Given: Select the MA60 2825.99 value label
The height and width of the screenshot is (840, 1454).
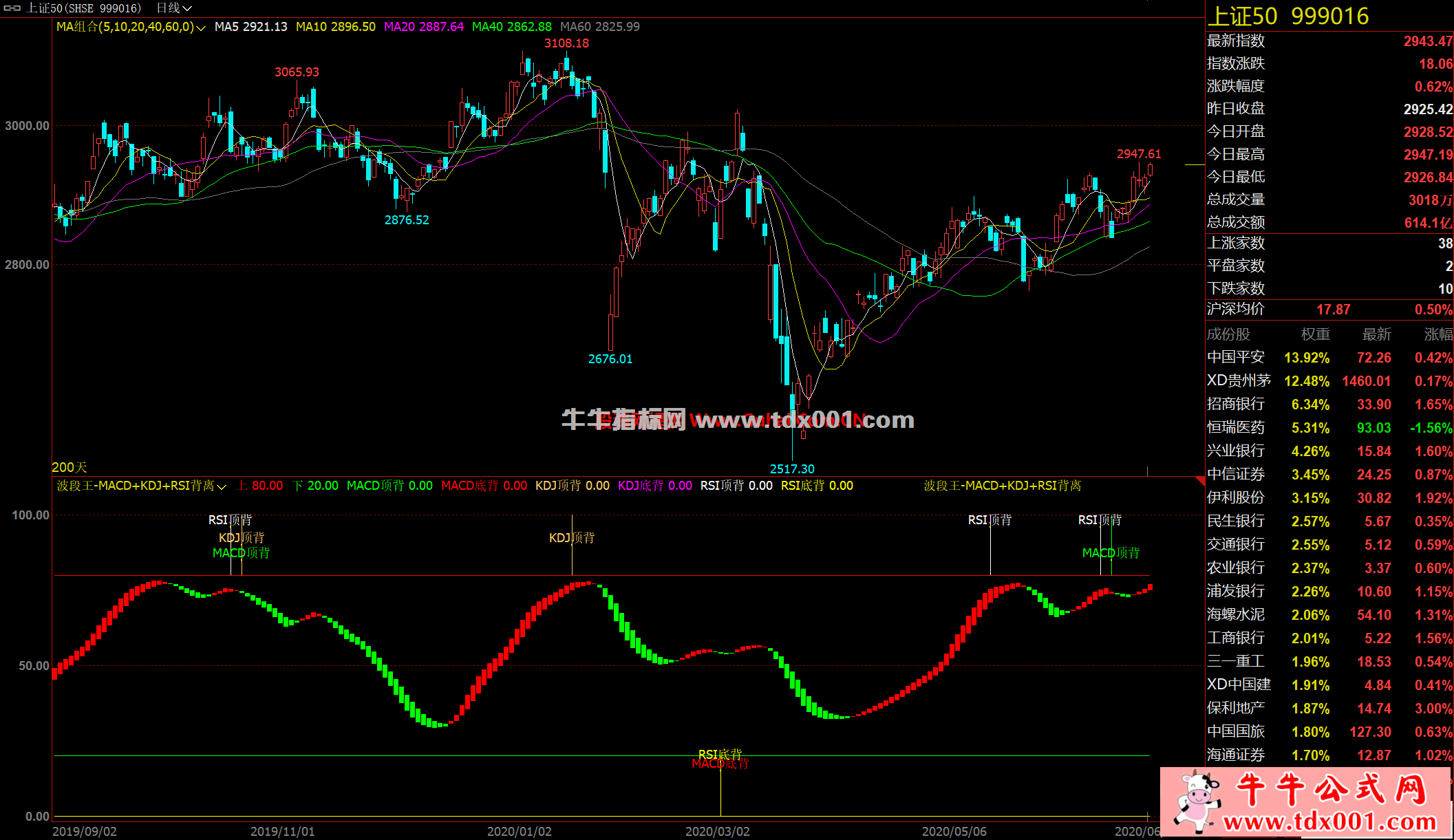Looking at the screenshot, I should [x=600, y=27].
